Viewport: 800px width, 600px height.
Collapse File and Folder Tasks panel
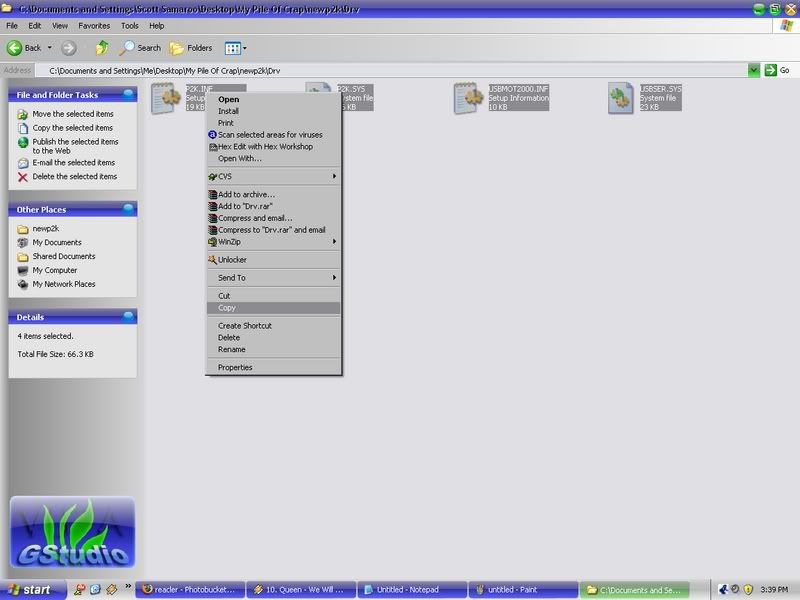pos(129,94)
